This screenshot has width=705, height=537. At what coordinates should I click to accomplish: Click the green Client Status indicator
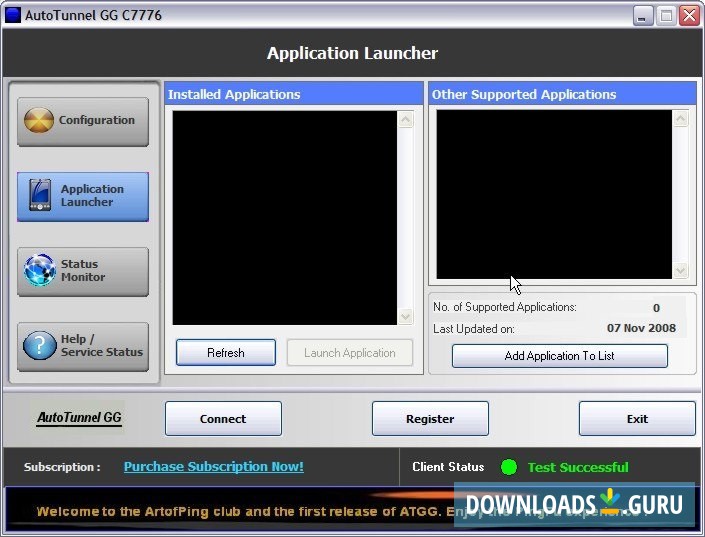(509, 467)
